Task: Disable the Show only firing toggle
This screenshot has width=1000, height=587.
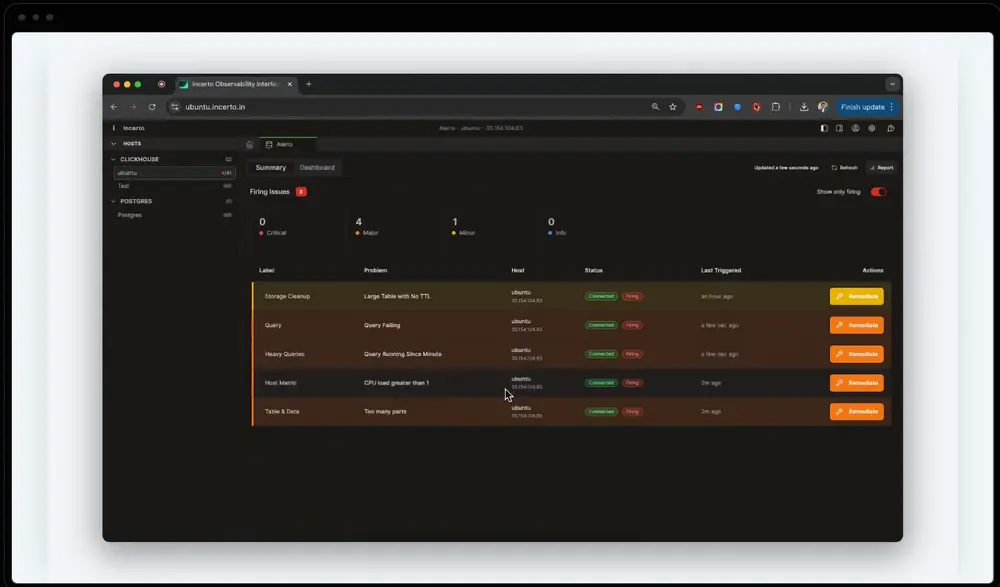Action: pos(878,192)
